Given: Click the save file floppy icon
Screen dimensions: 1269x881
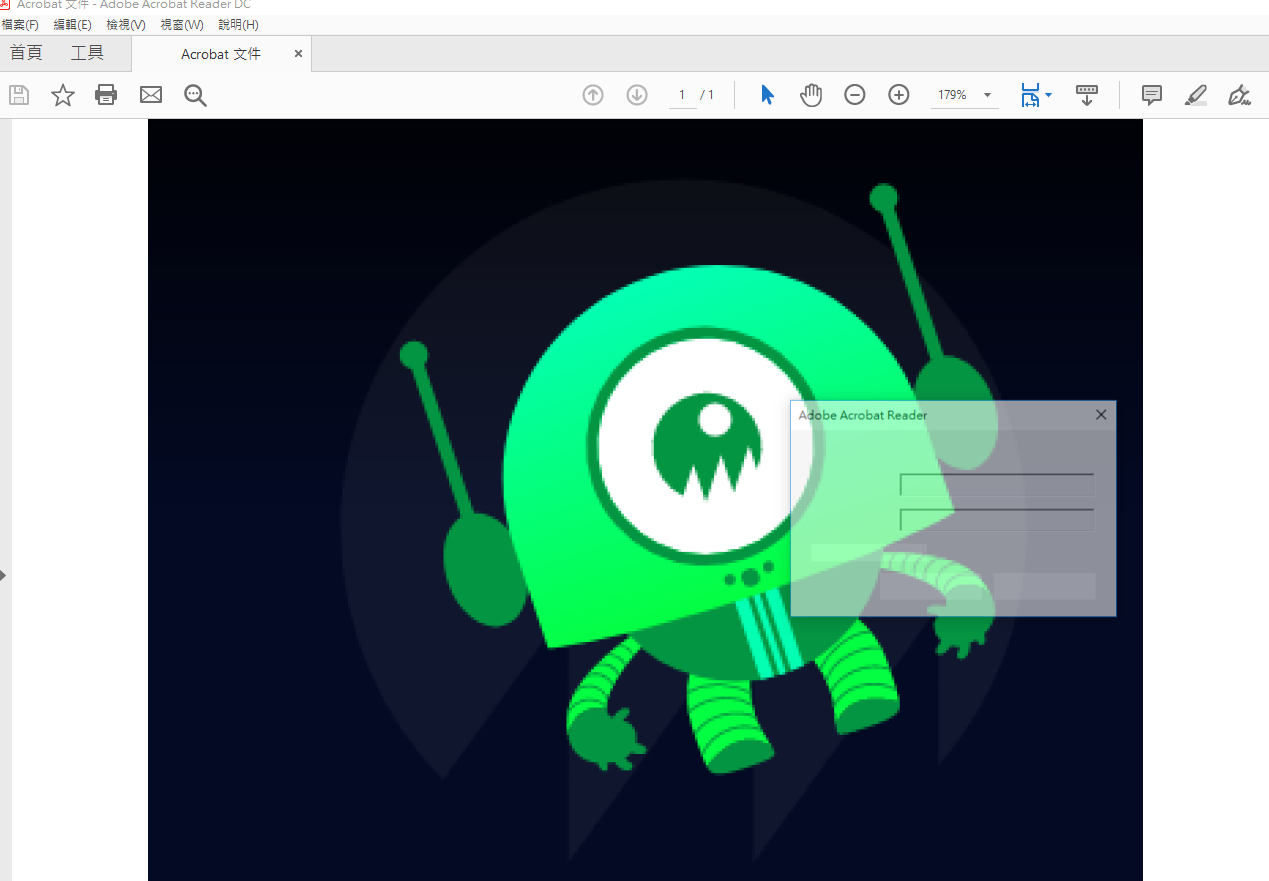Looking at the screenshot, I should click(19, 95).
